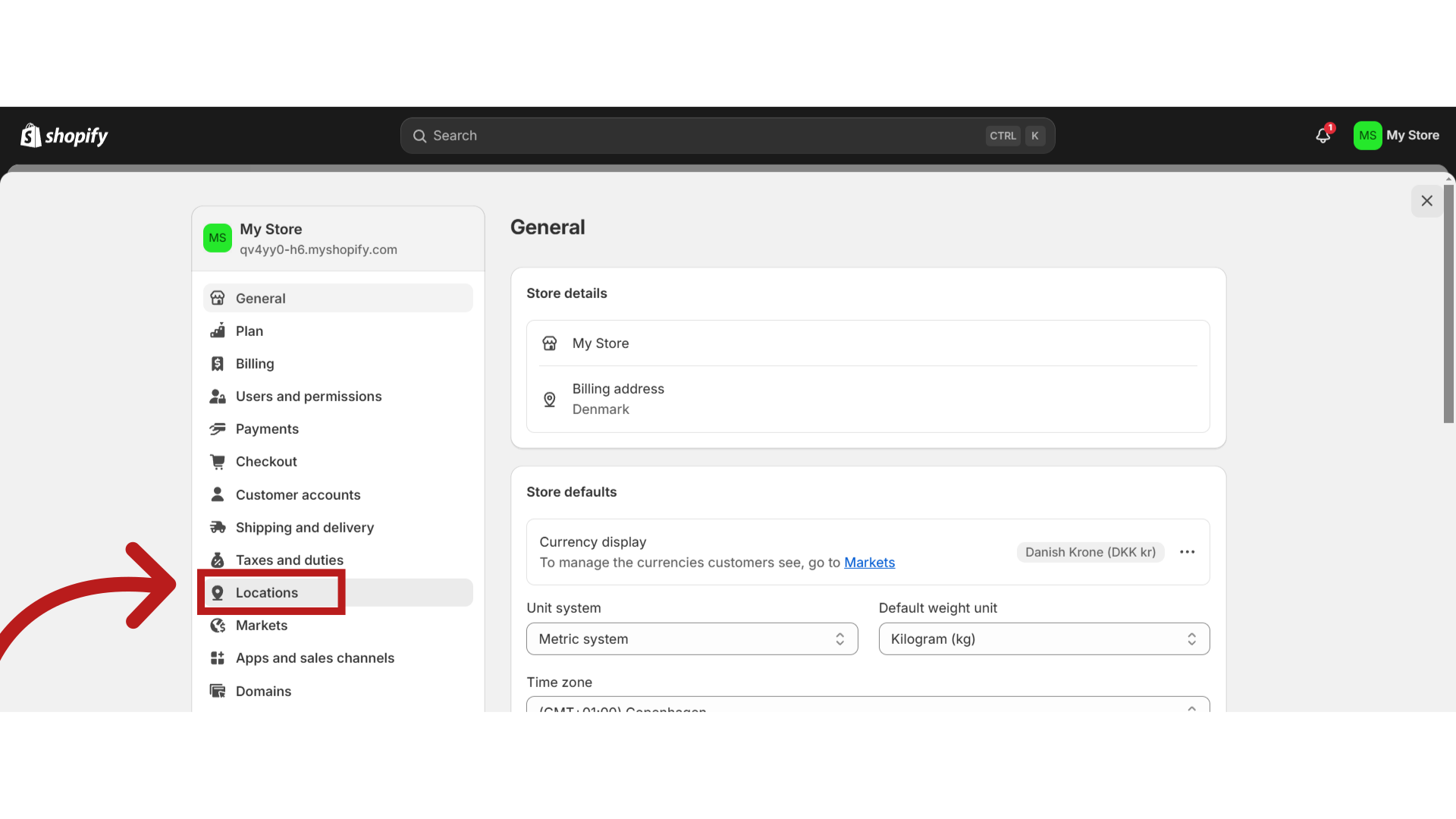Click the Billing address pin icon
Screen dimensions: 1456x819
coord(550,400)
